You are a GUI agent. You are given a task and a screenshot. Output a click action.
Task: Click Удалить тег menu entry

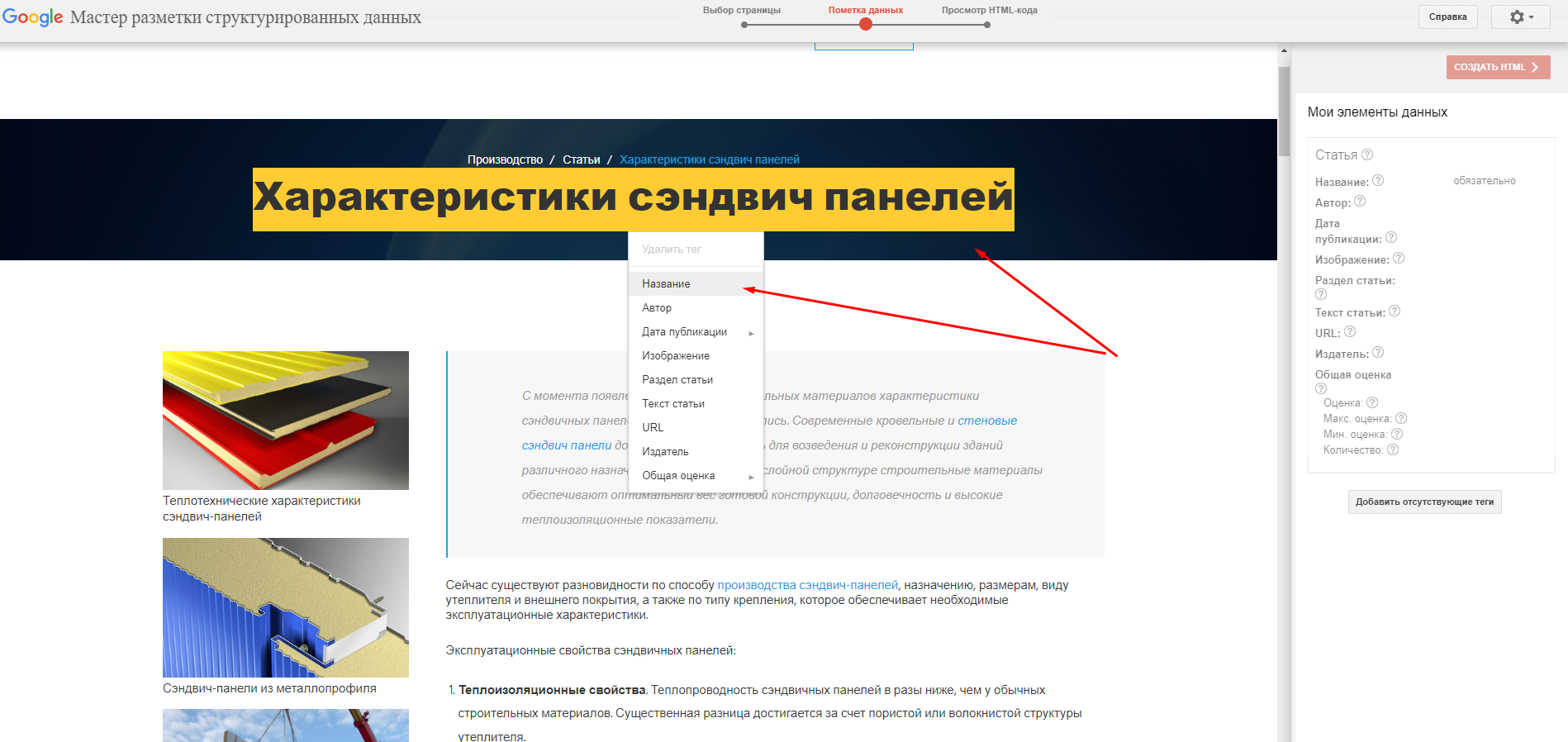[696, 249]
